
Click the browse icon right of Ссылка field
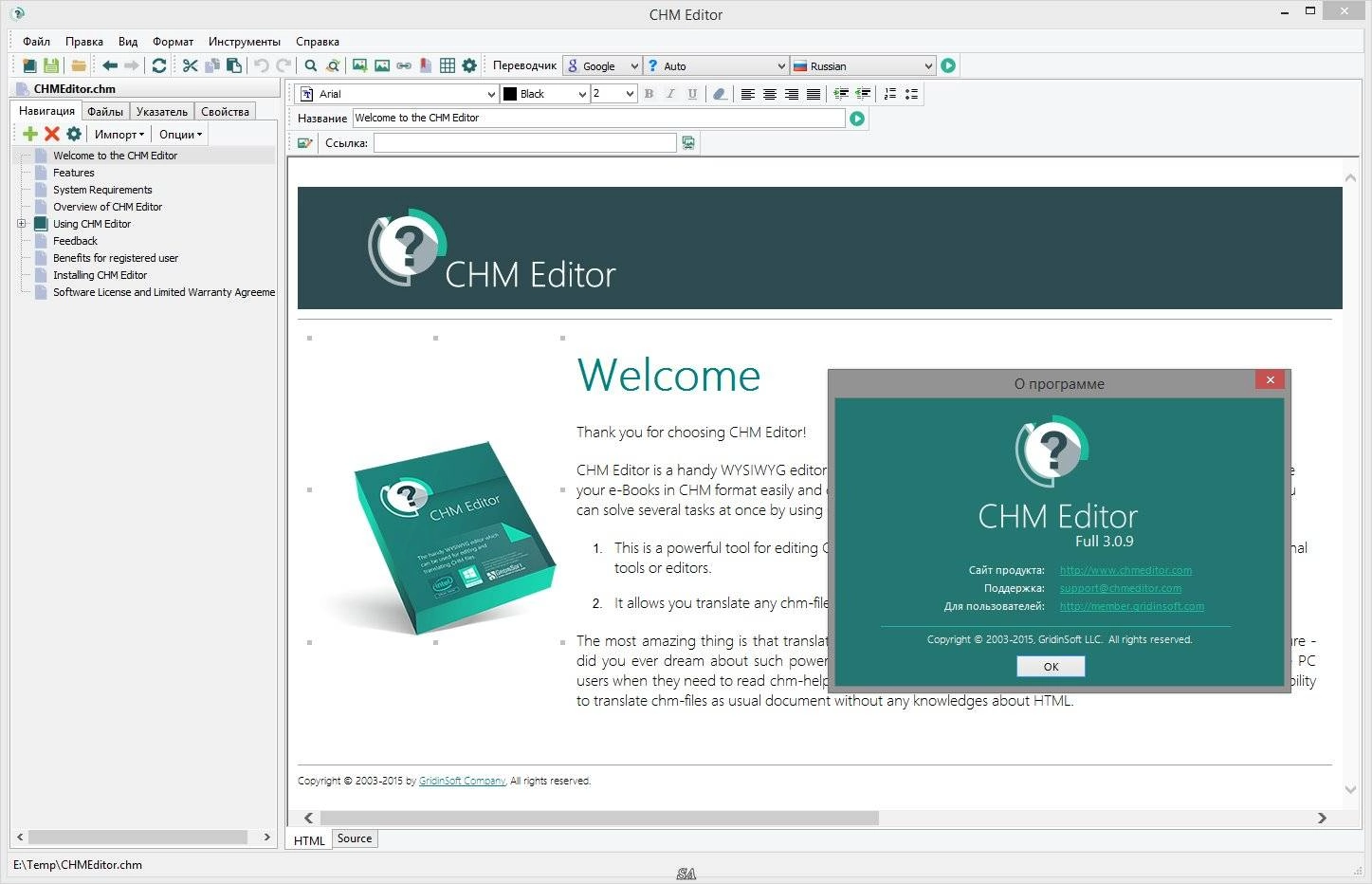click(x=688, y=143)
